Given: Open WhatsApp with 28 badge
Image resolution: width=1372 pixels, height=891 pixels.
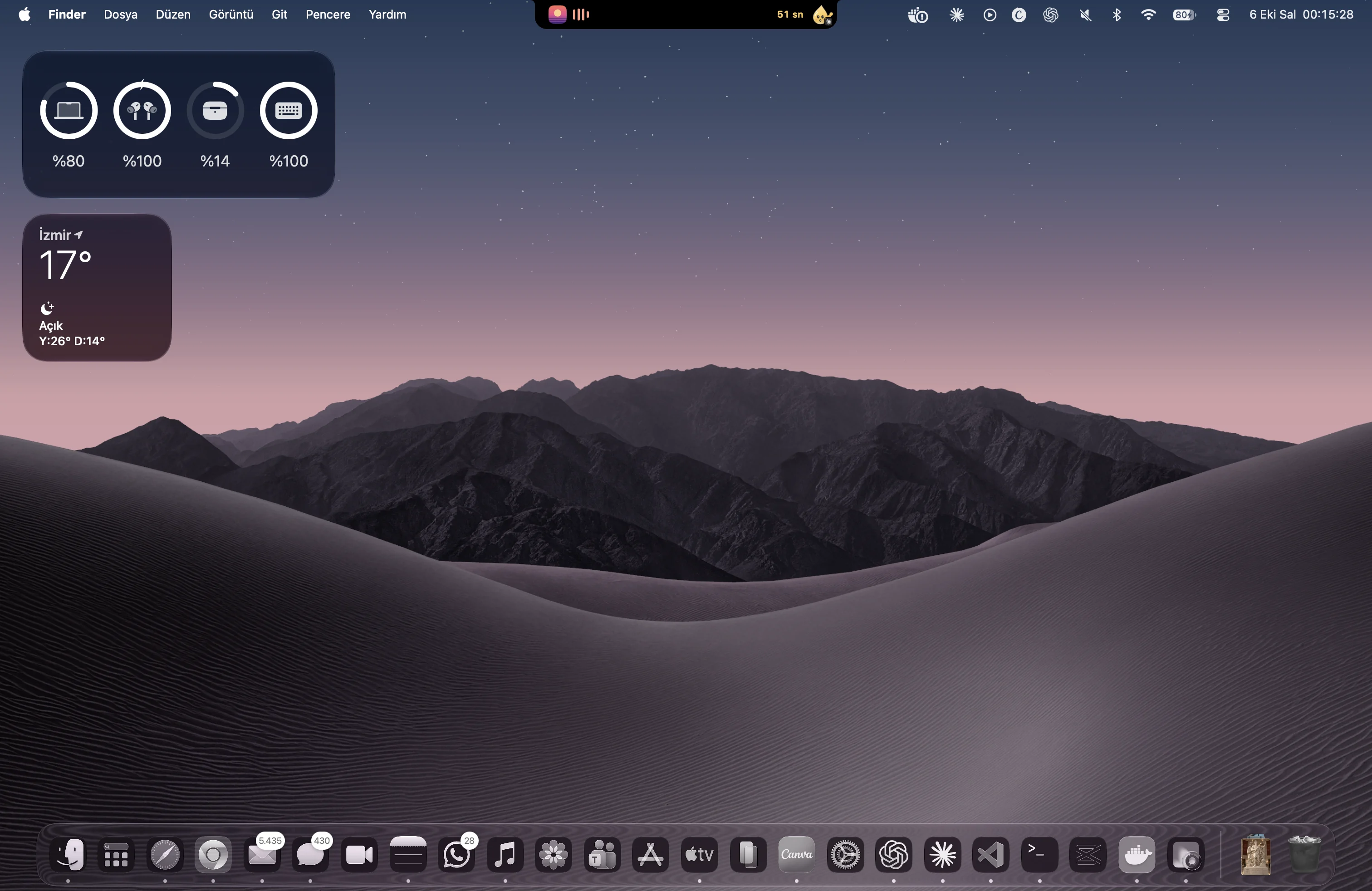Looking at the screenshot, I should click(x=456, y=854).
